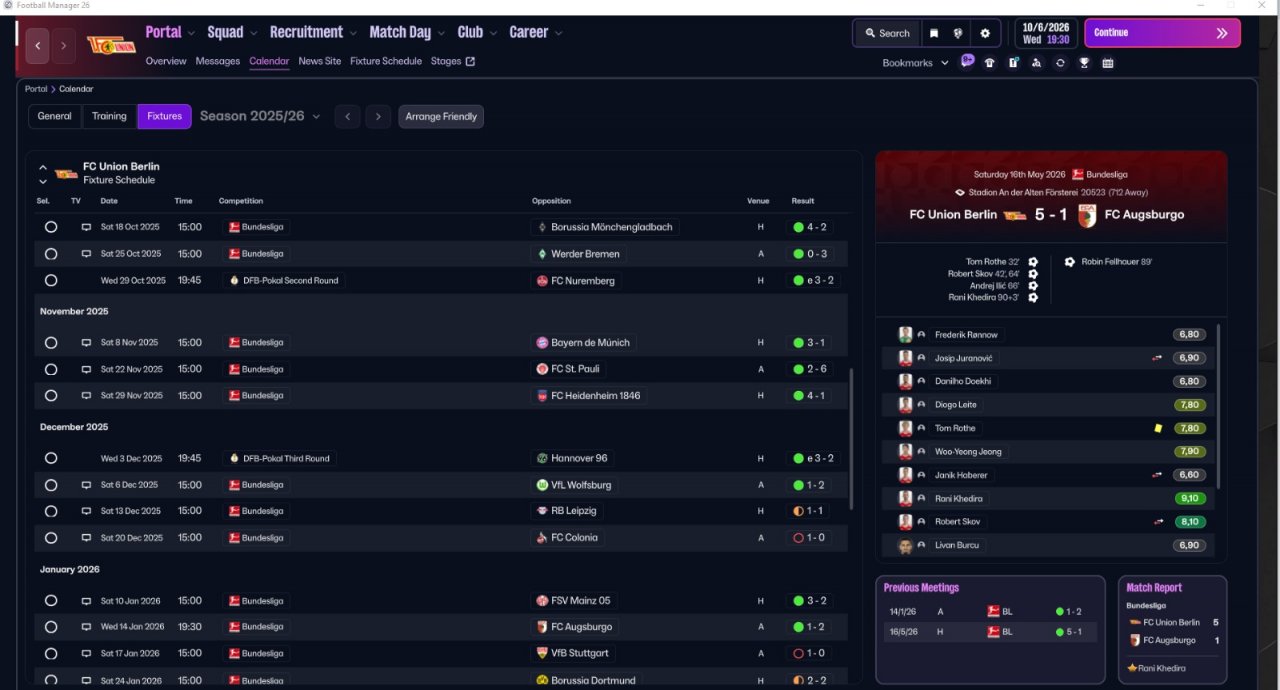Go to next season with right arrow
This screenshot has height=690, width=1280.
coord(378,117)
